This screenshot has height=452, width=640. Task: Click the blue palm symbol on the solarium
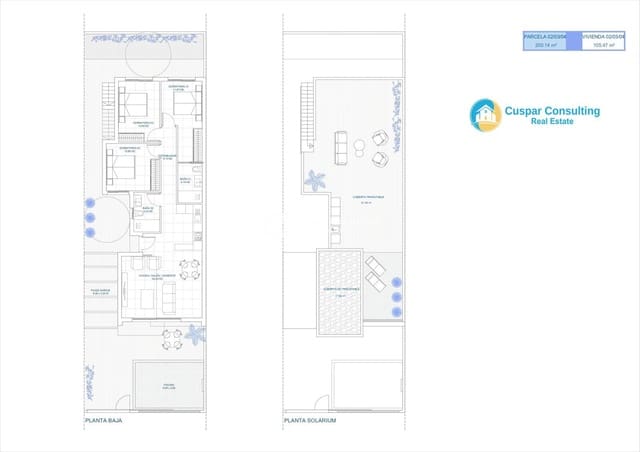315,180
